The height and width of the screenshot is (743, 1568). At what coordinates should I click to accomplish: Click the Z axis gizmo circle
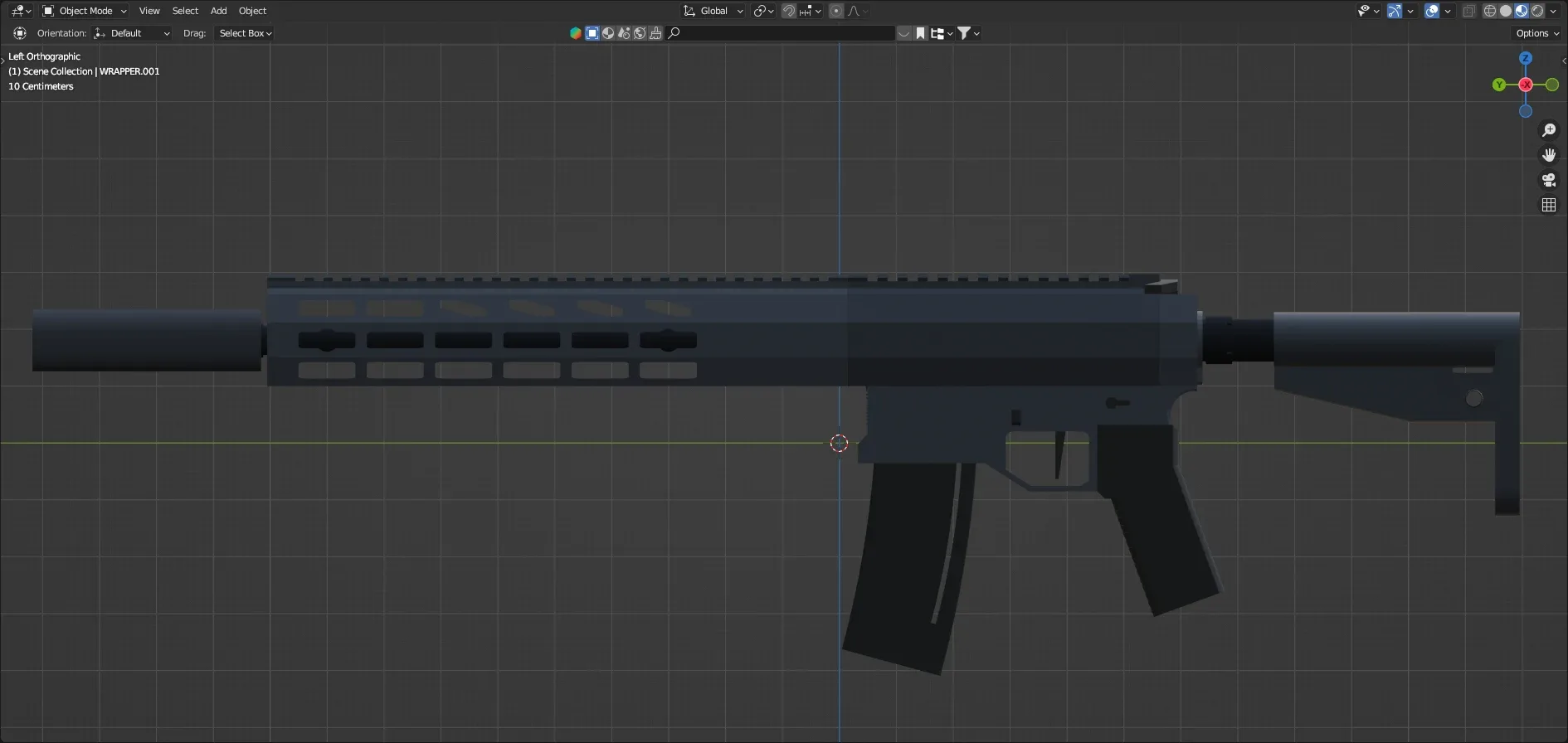[1526, 58]
